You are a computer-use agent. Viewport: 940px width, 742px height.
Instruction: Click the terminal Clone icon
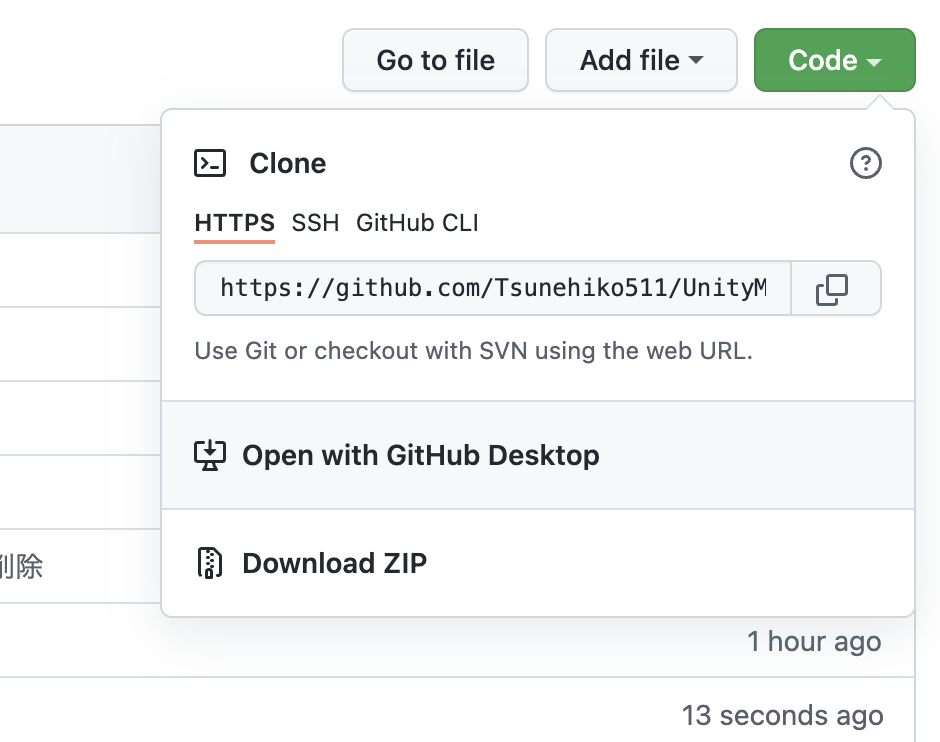point(210,163)
